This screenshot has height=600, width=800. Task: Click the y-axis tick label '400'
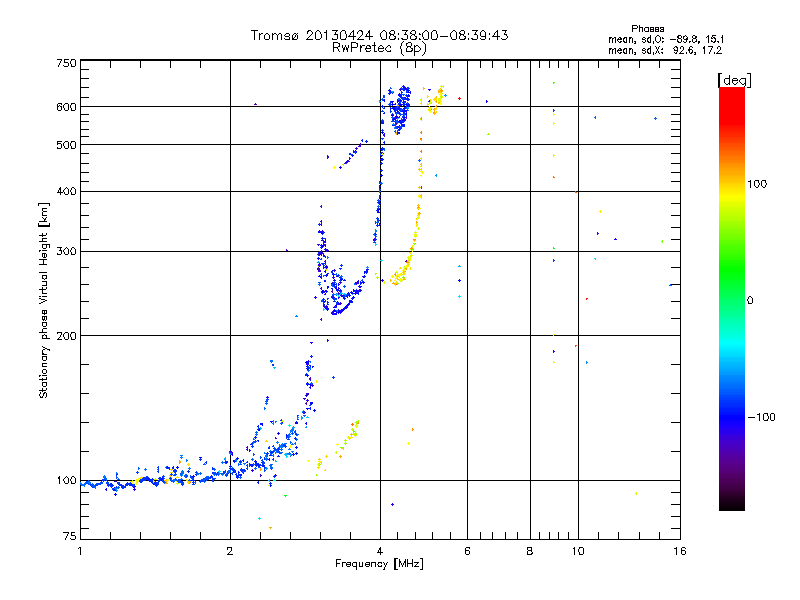(x=66, y=191)
